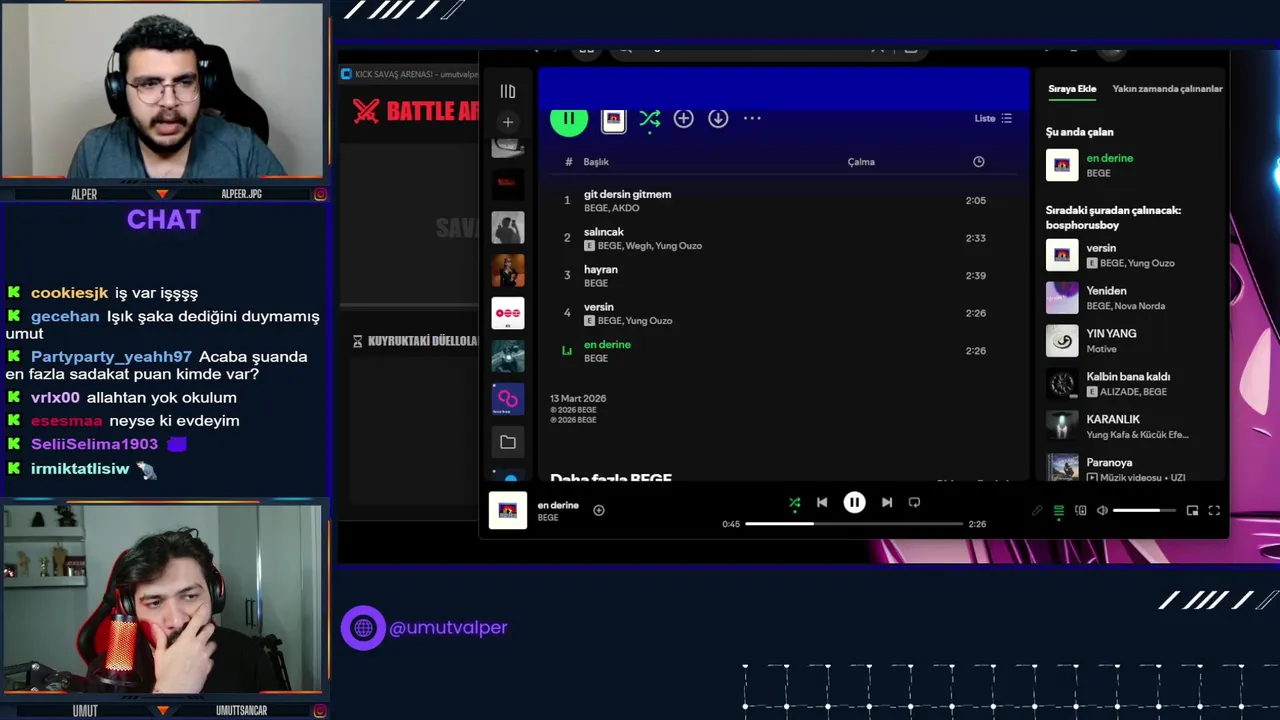Click the Çalma plays column header
Viewport: 1280px width, 720px height.
tap(861, 162)
